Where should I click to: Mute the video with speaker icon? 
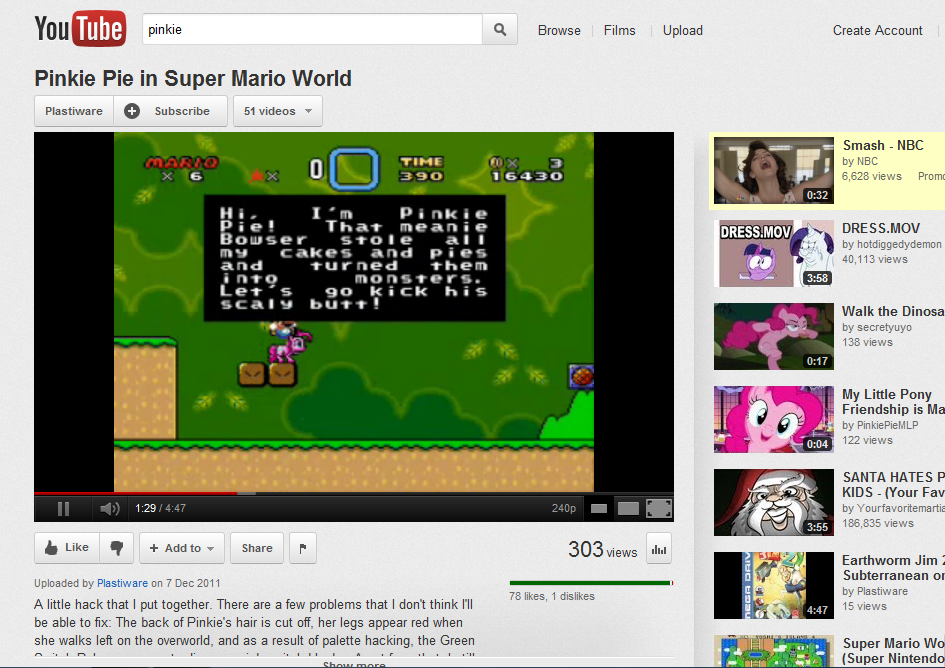[109, 509]
